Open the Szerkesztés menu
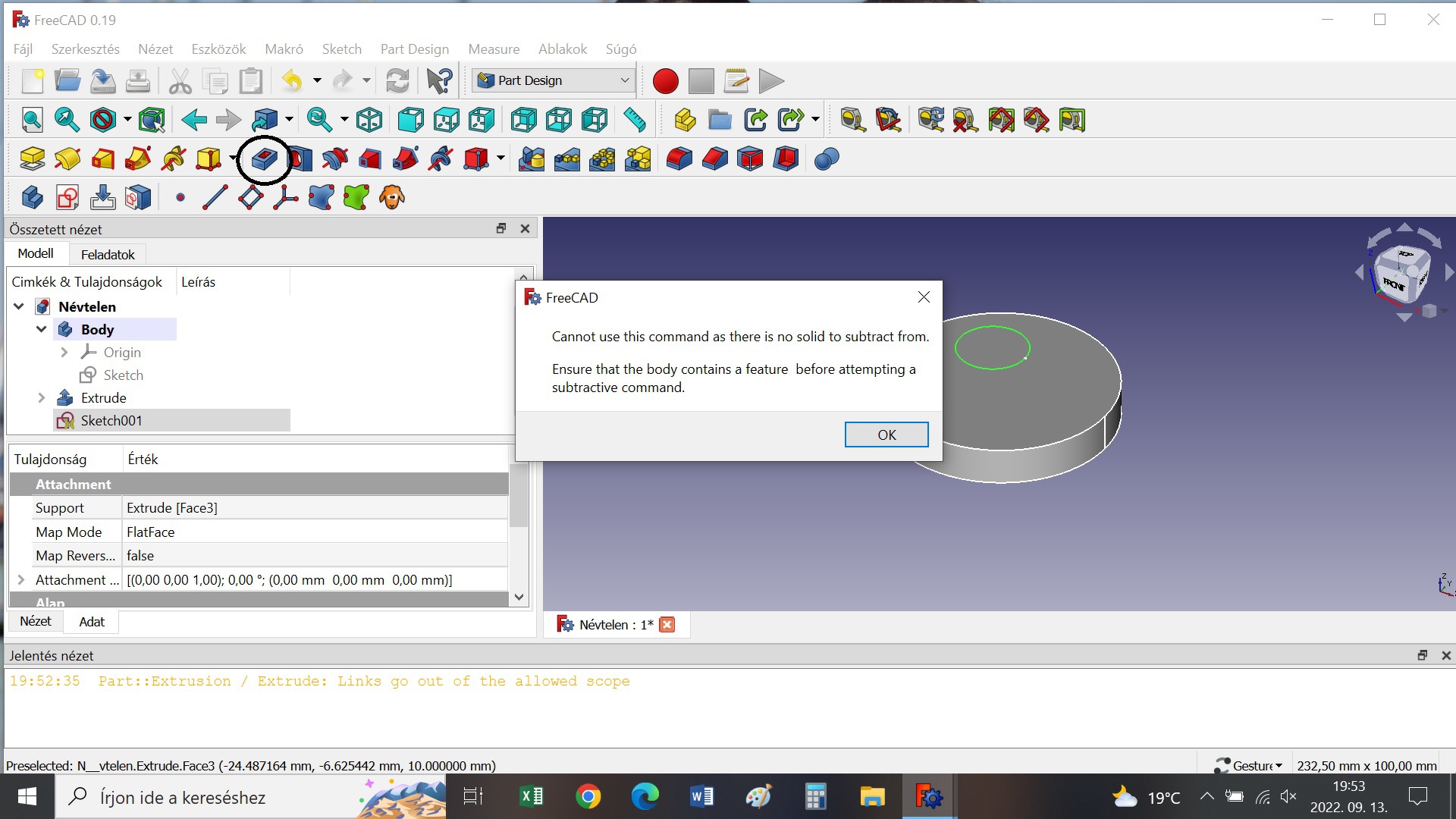Image resolution: width=1456 pixels, height=819 pixels. 85,49
